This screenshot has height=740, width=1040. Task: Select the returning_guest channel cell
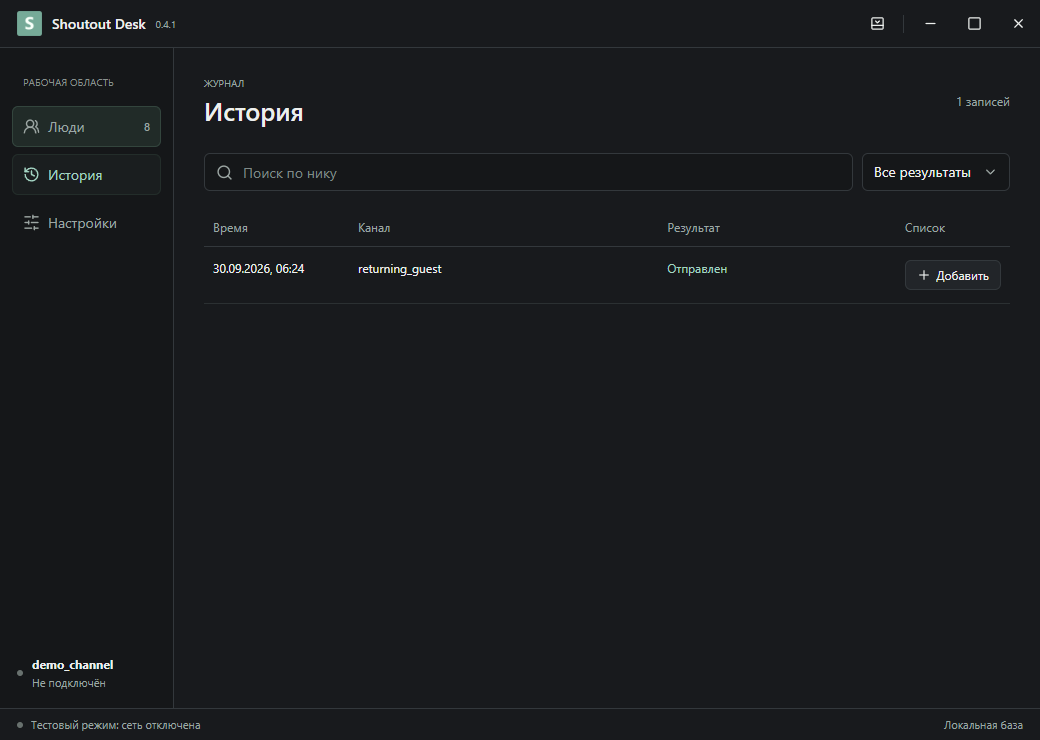click(x=399, y=269)
